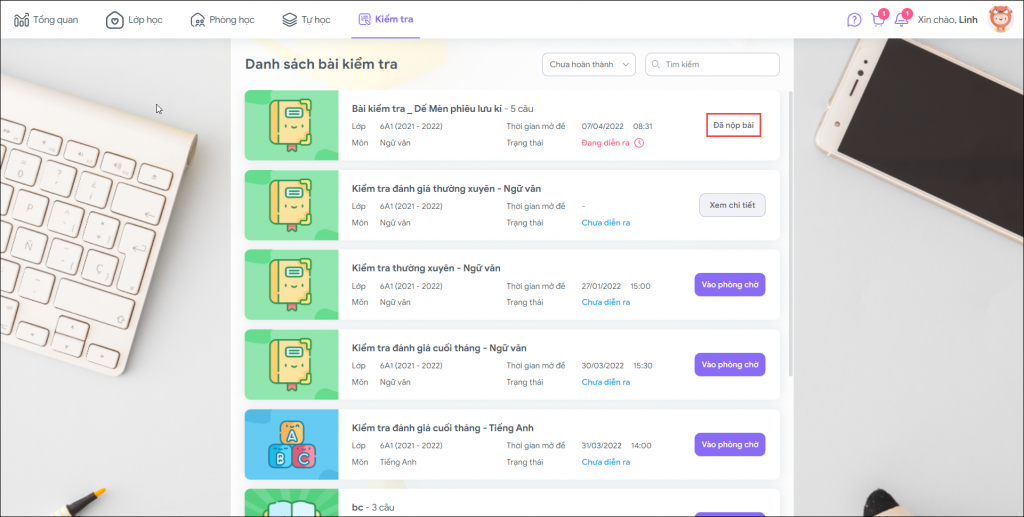The width and height of the screenshot is (1024, 517).
Task: Click the Kiểm tra thường xuyên - Ngữ văn thumbnail
Action: click(x=291, y=285)
